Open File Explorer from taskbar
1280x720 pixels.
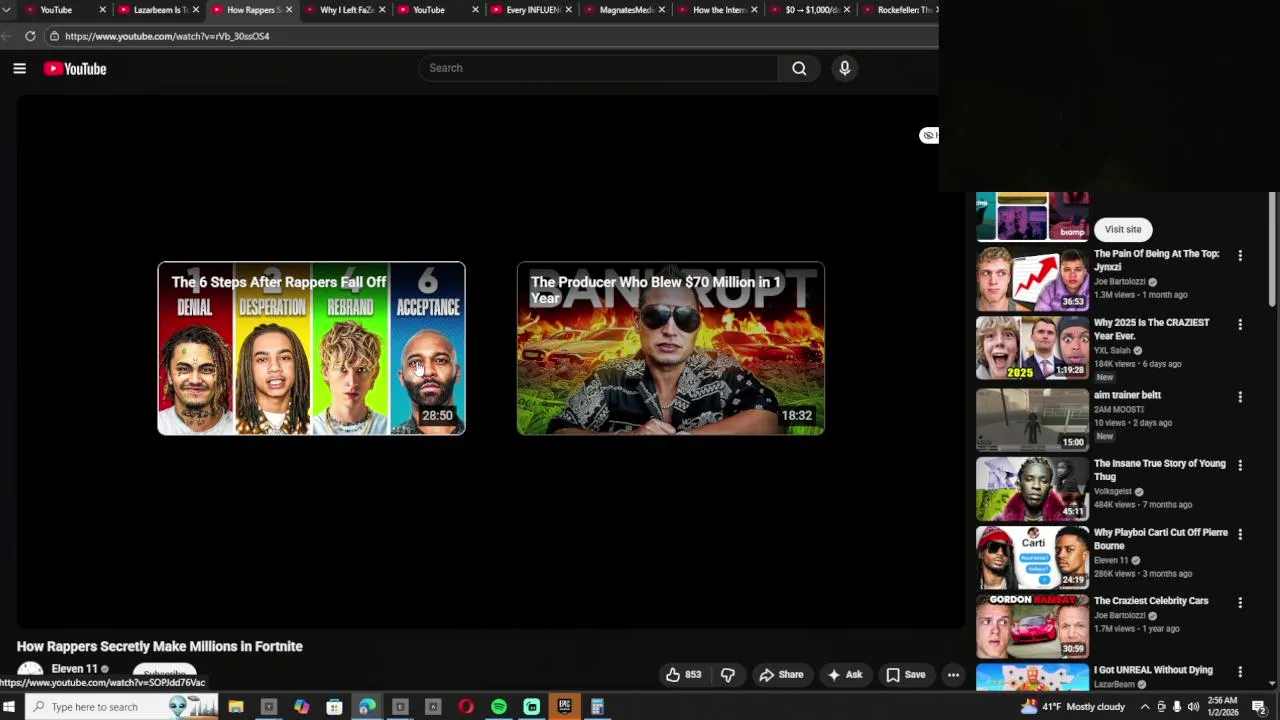click(x=236, y=707)
